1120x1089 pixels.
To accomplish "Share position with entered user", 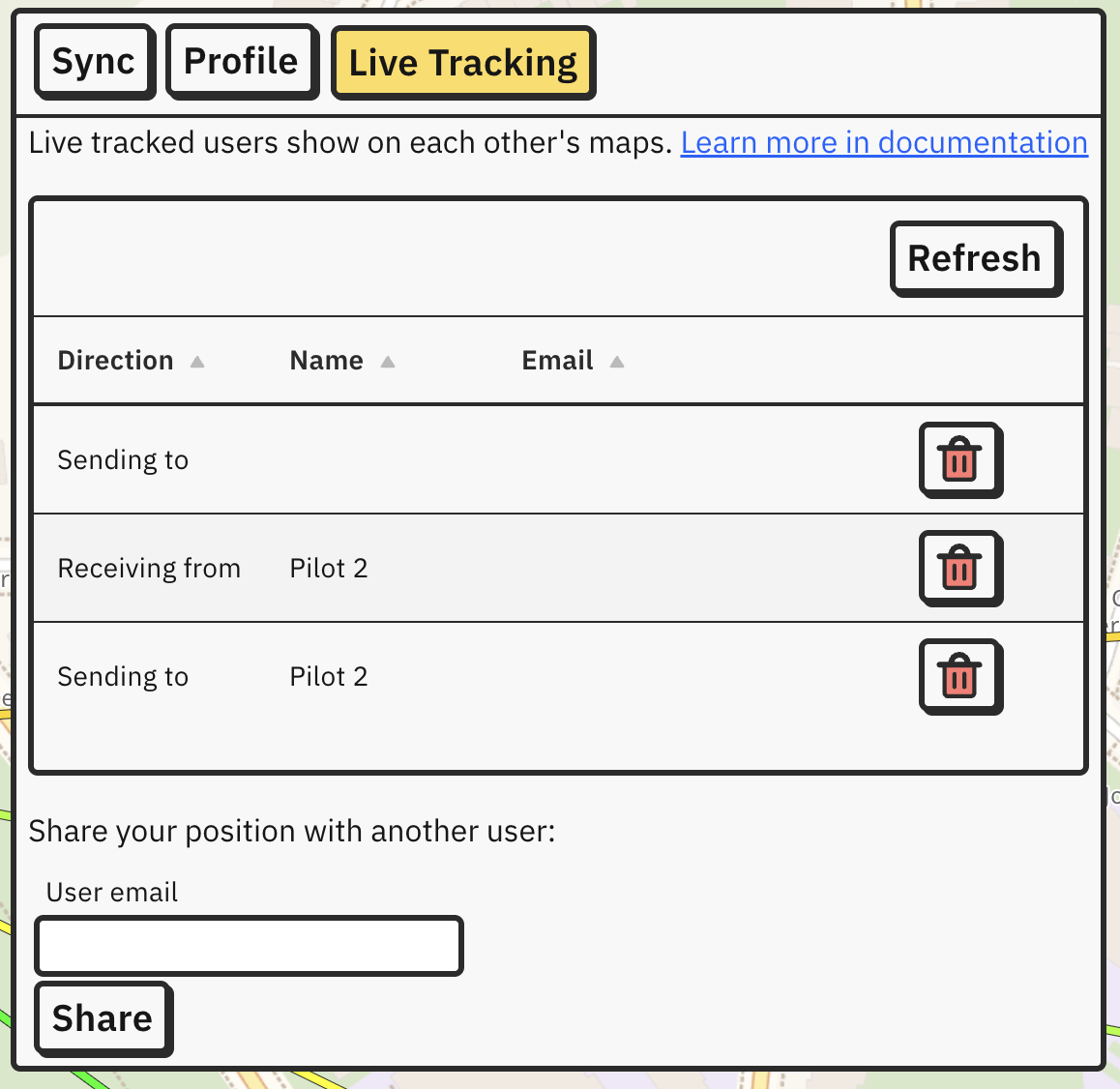I will [103, 1019].
